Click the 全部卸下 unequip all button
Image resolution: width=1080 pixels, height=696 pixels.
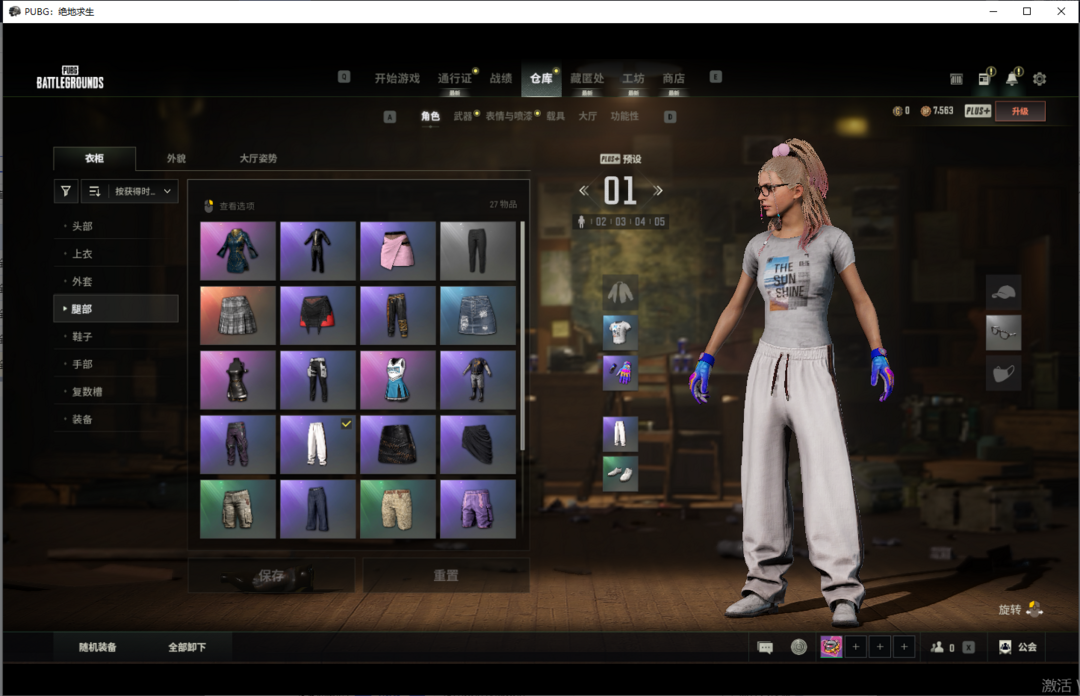[187, 647]
